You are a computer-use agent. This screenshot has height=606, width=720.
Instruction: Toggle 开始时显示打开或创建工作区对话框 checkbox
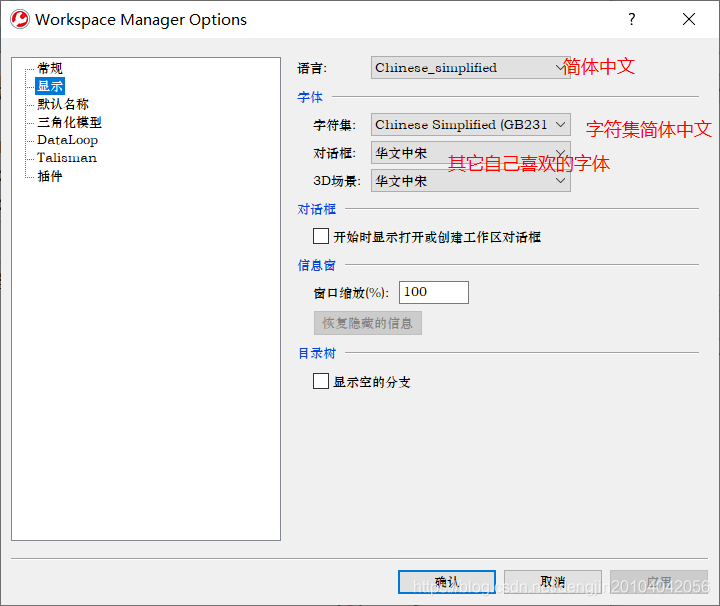(x=321, y=236)
